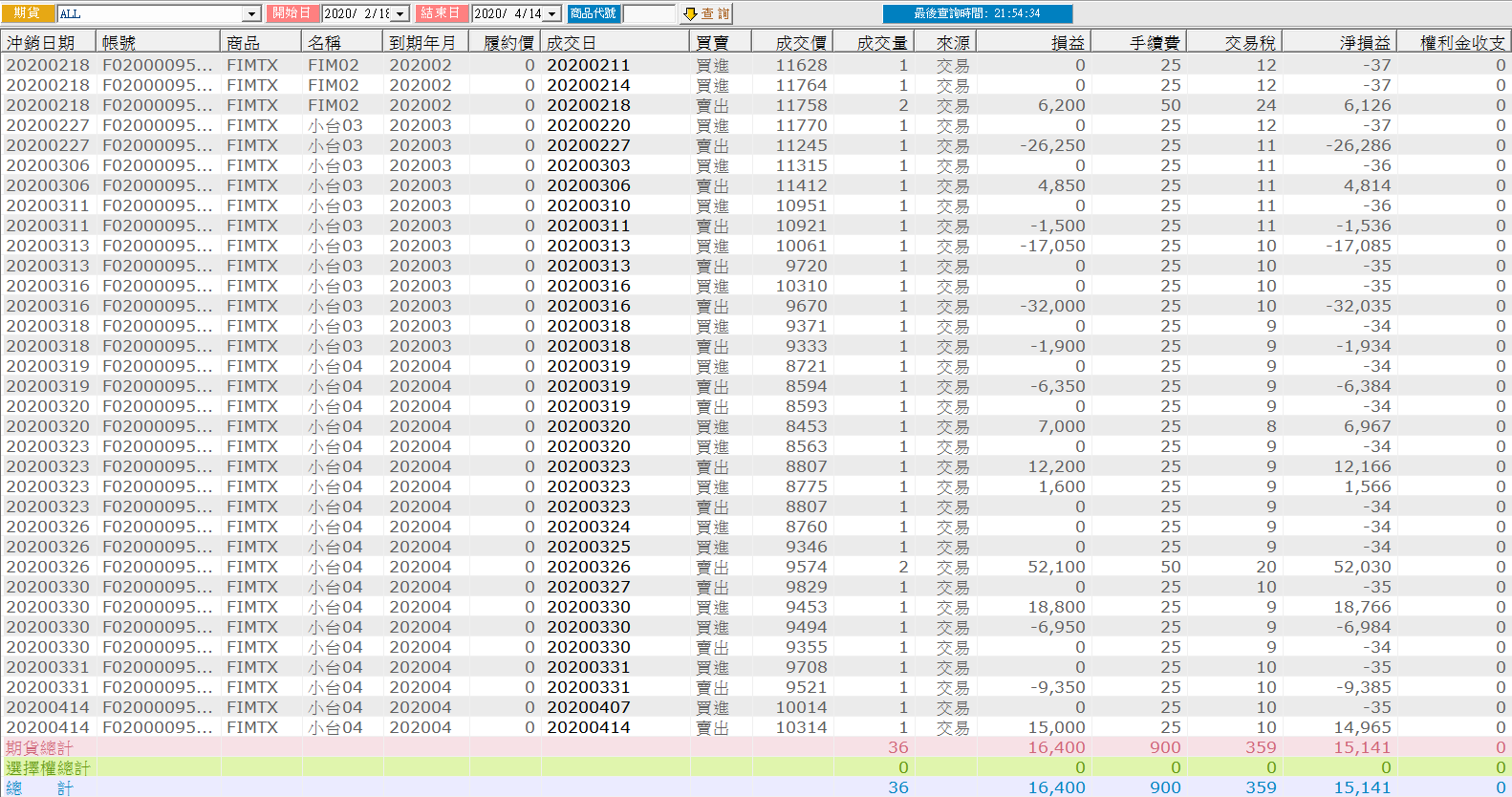This screenshot has height=797, width=1512.
Task: Click the 12,200 profit cell
Action: click(1057, 466)
